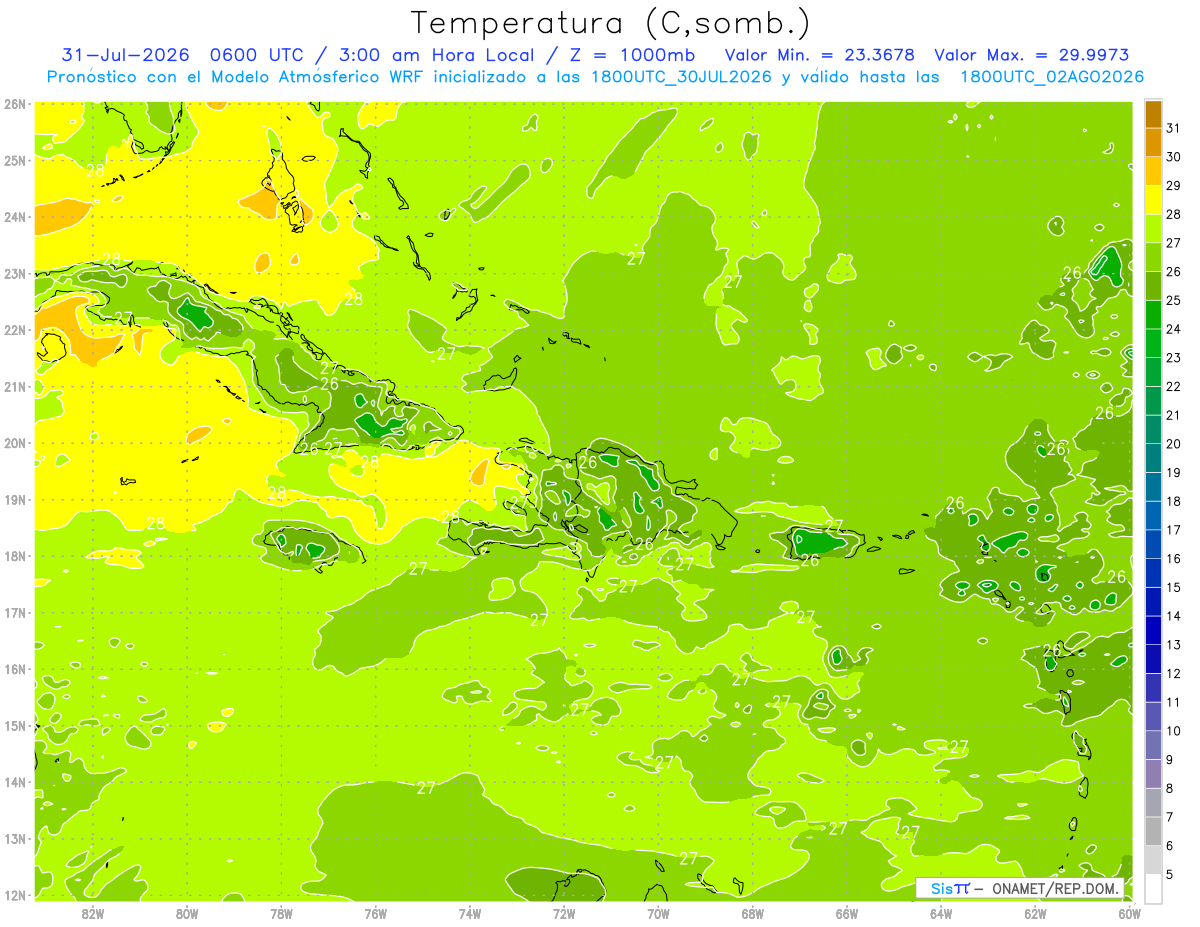Image resolution: width=1200 pixels, height=927 pixels.
Task: Click the color scale label '10'
Action: 1174,731
